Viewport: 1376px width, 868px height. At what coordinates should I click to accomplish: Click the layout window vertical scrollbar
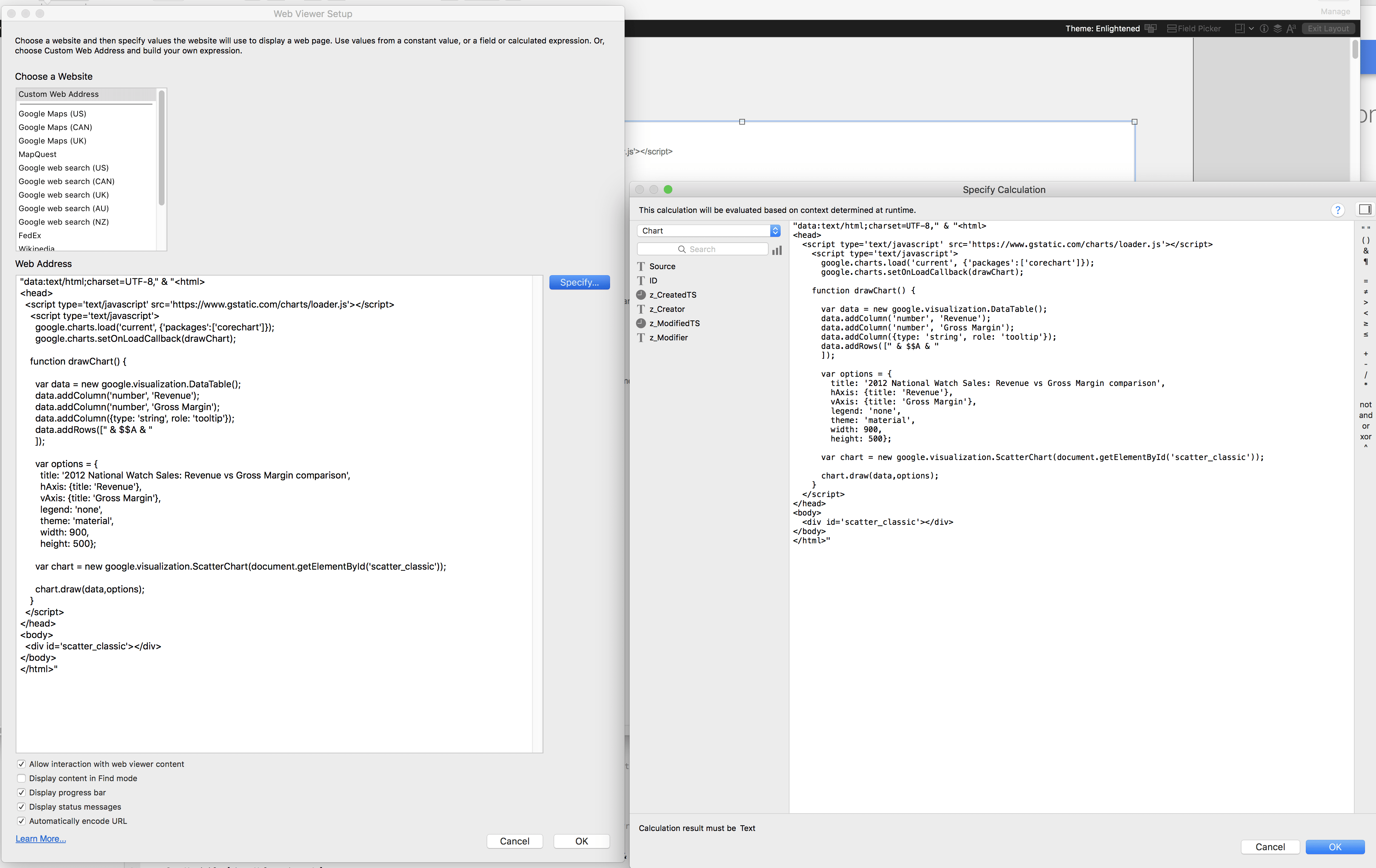pos(1355,50)
